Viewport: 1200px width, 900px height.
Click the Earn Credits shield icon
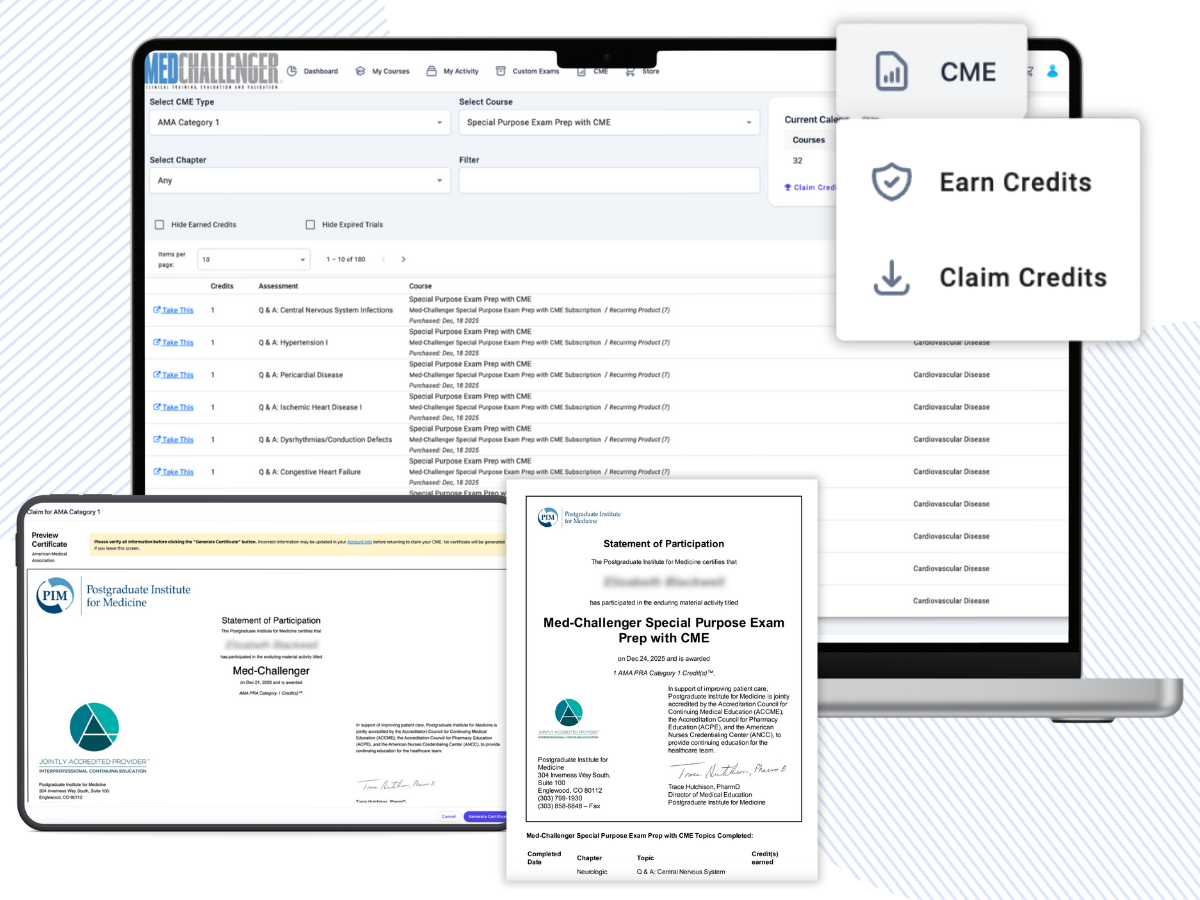point(890,182)
